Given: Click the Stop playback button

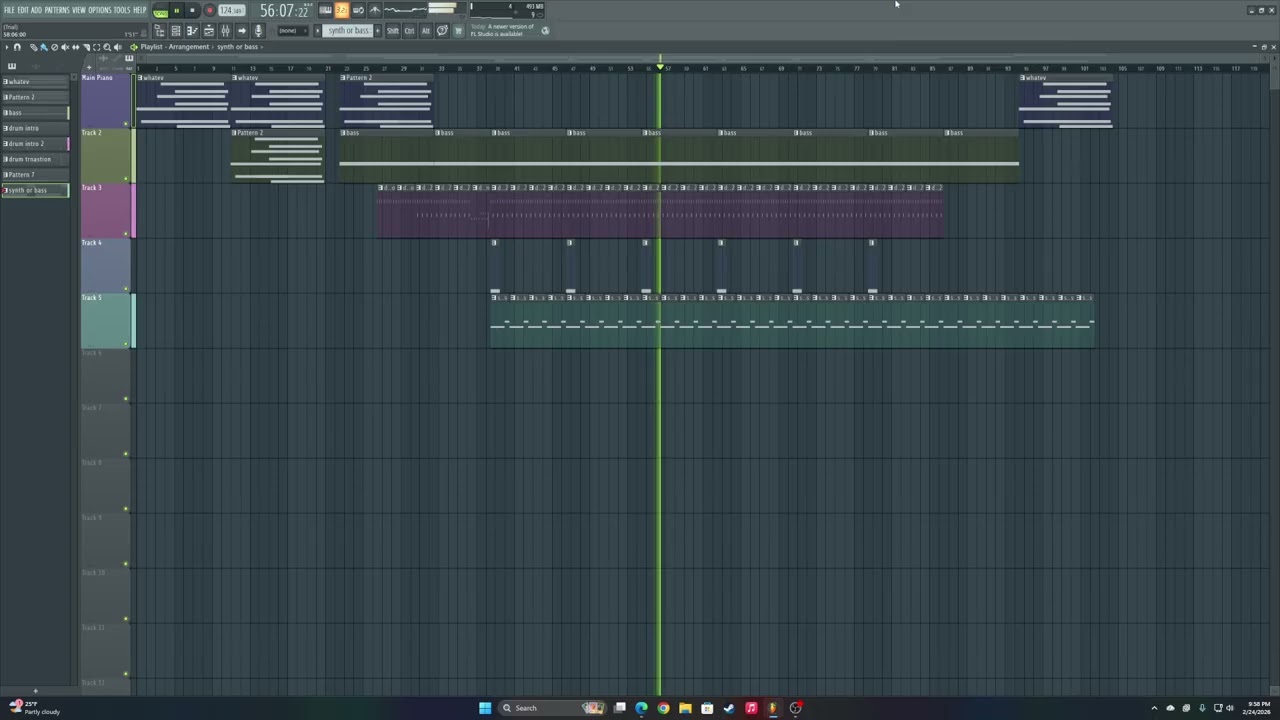Looking at the screenshot, I should tap(192, 11).
